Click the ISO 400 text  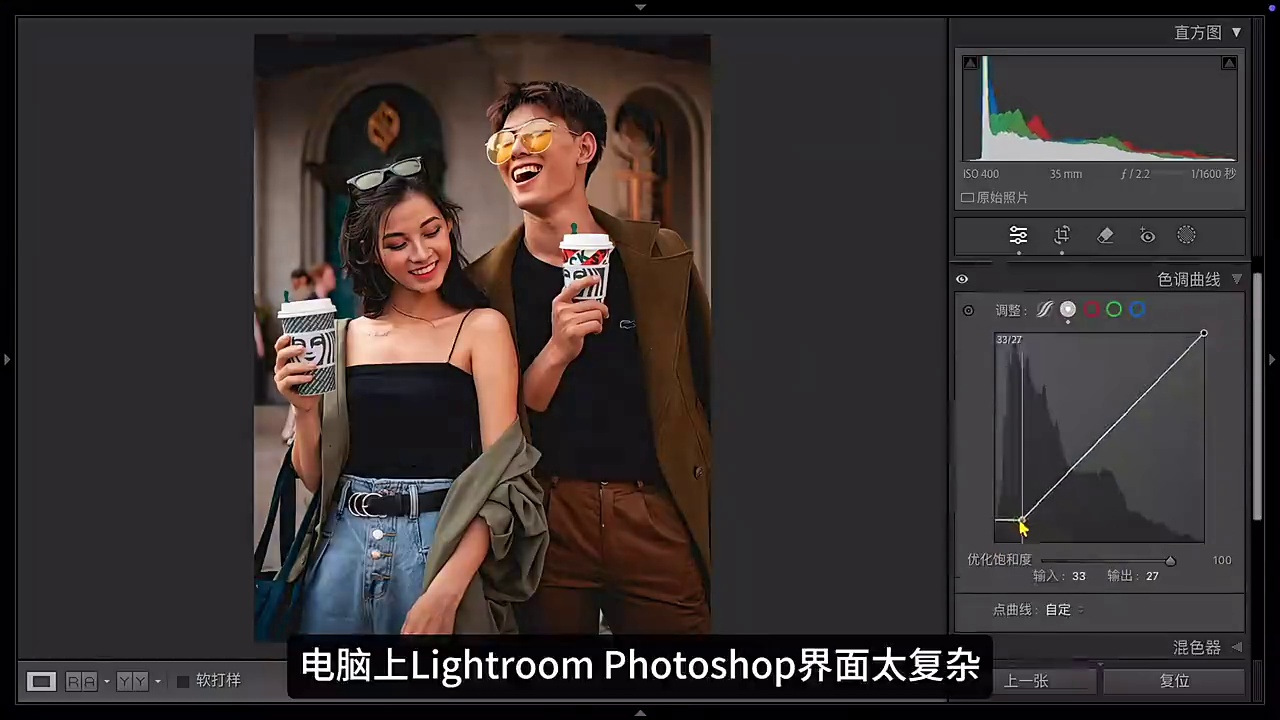(981, 174)
